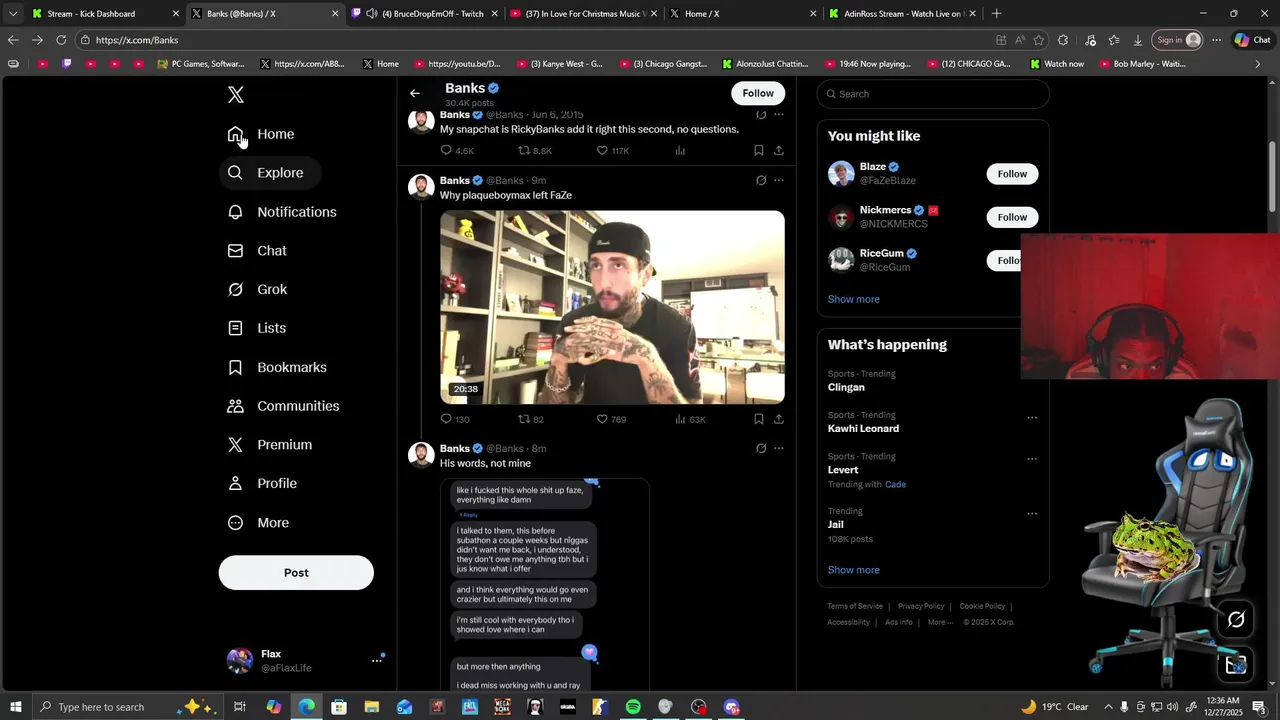The height and width of the screenshot is (720, 1280).
Task: Open the Levert trending topic
Action: (843, 470)
